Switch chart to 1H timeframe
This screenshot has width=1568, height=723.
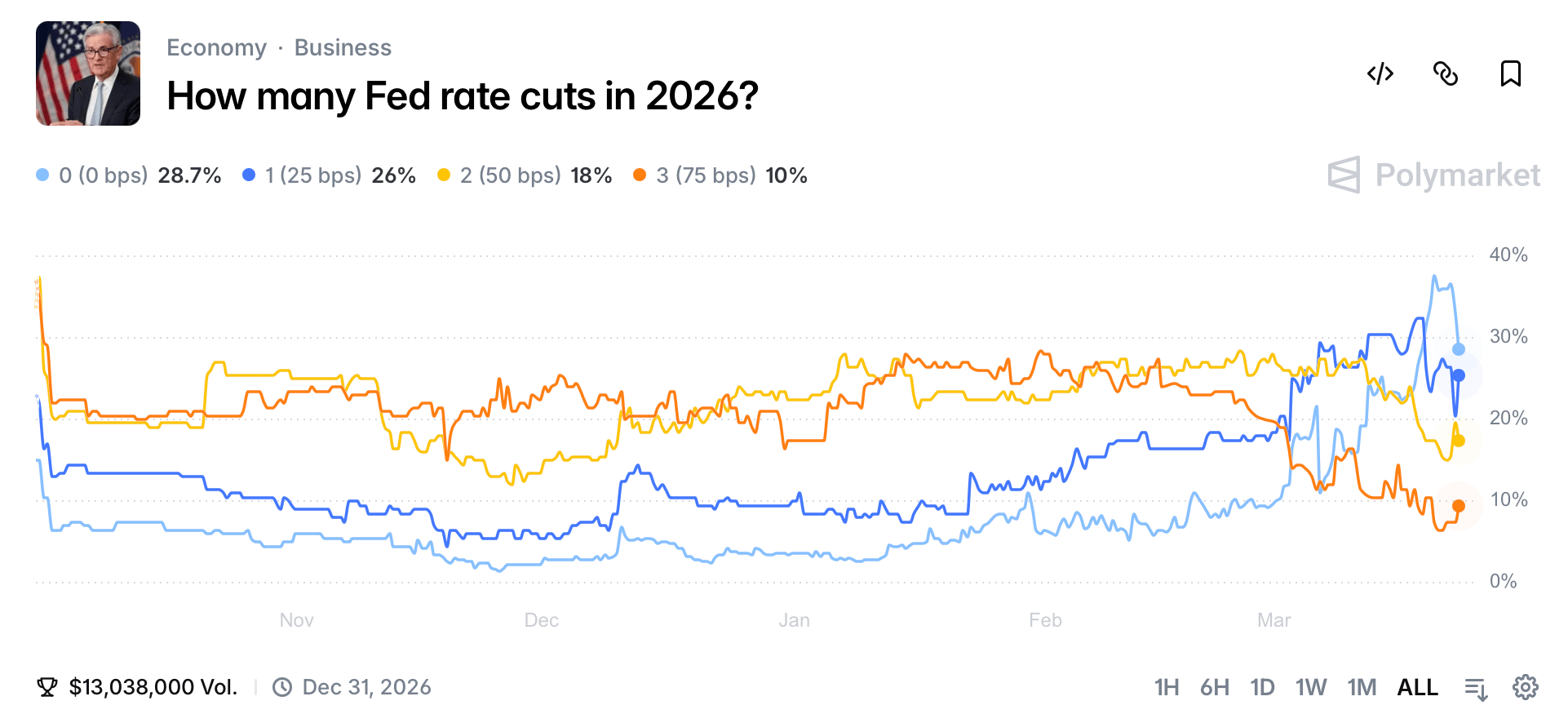tap(1167, 687)
